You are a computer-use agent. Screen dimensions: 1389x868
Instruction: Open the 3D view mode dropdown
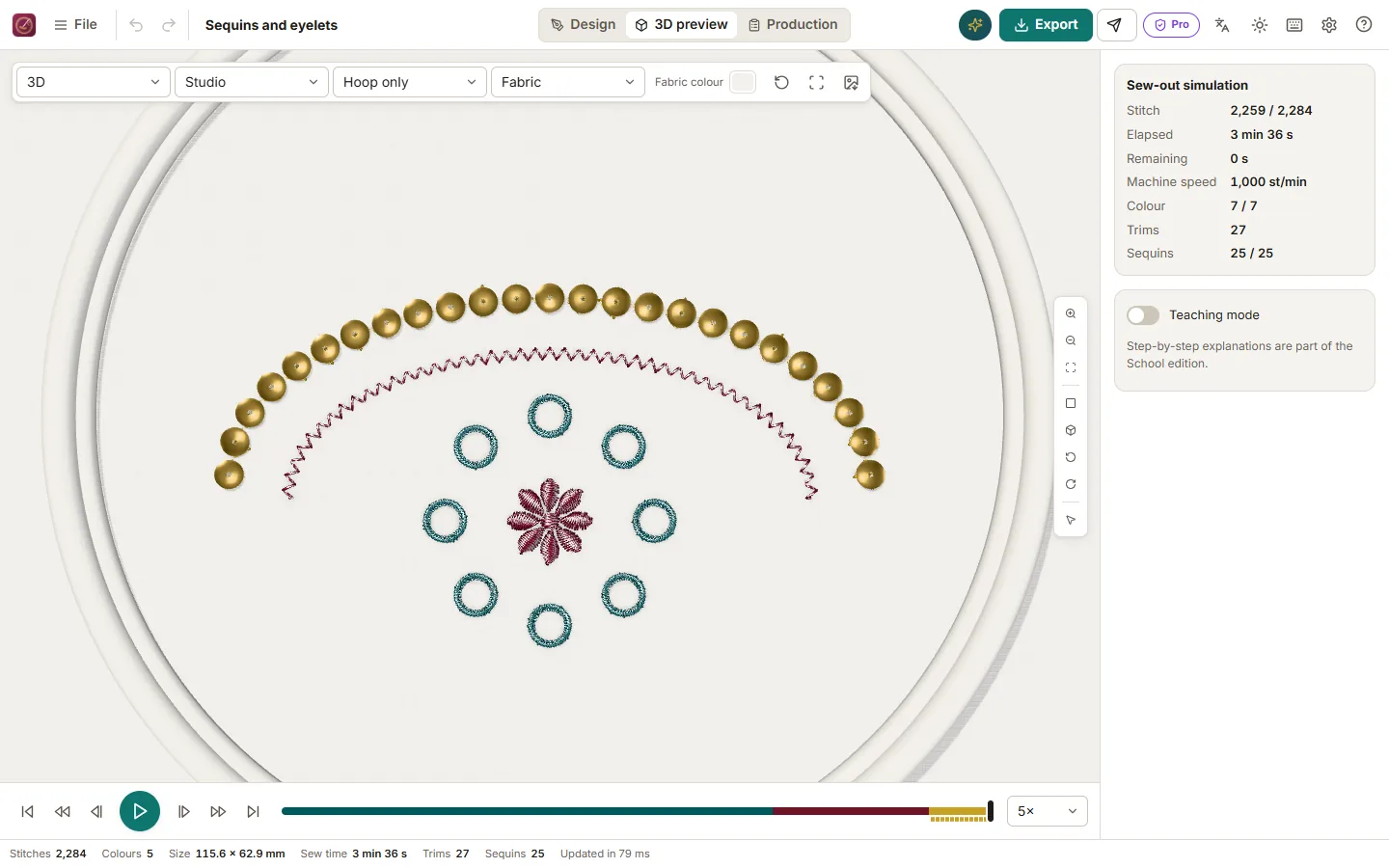click(x=94, y=82)
